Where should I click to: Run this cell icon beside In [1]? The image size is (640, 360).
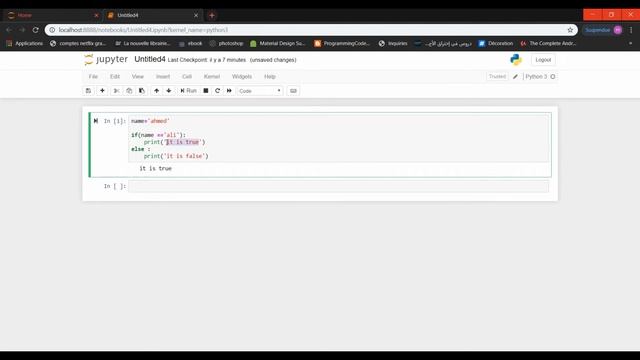[96, 121]
